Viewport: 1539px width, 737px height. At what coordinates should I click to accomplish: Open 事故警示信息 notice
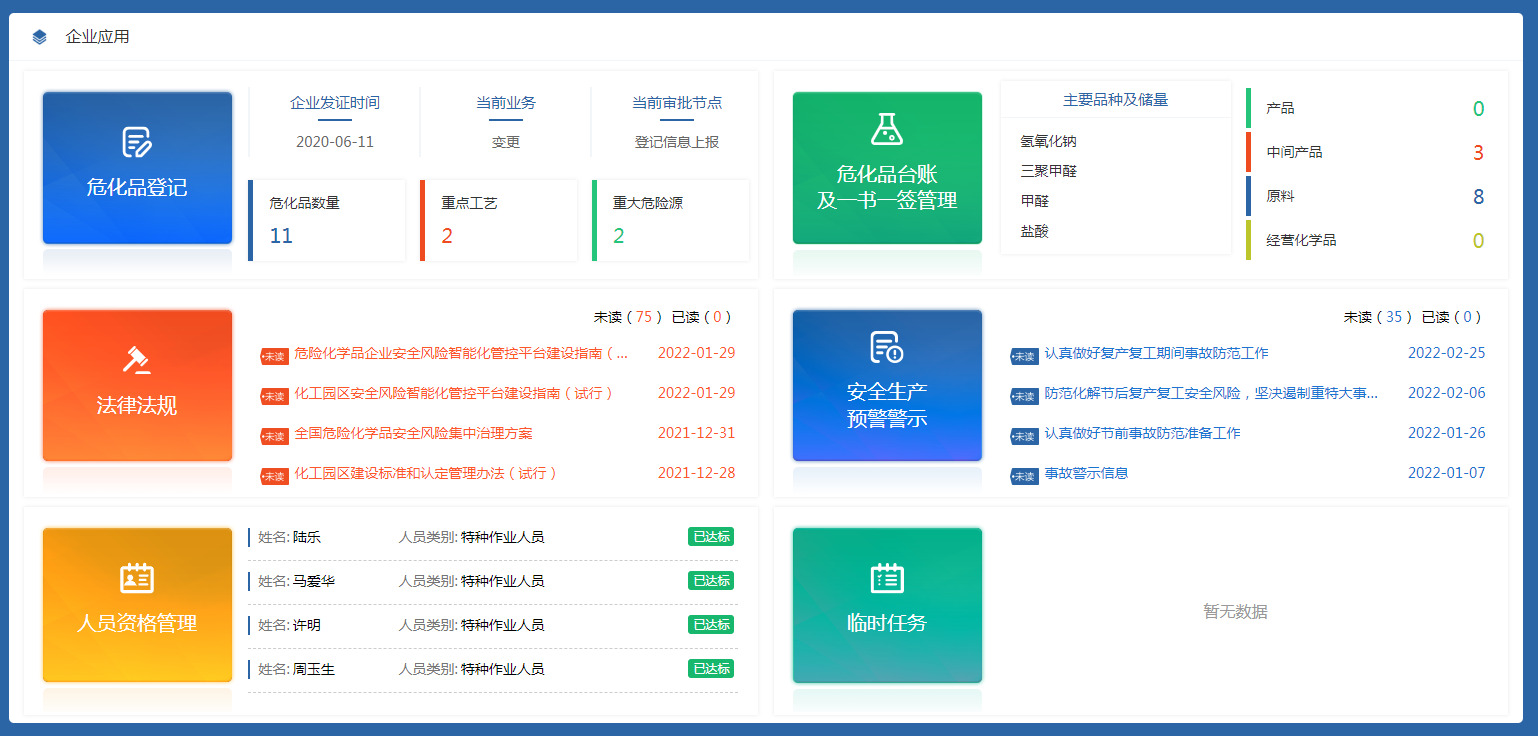tap(1086, 473)
